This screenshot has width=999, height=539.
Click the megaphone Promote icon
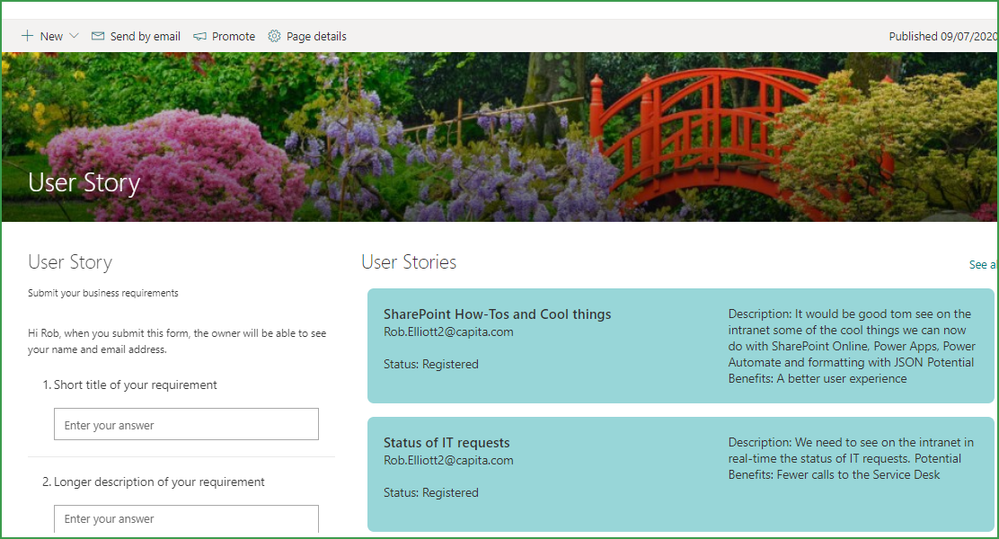(200, 36)
